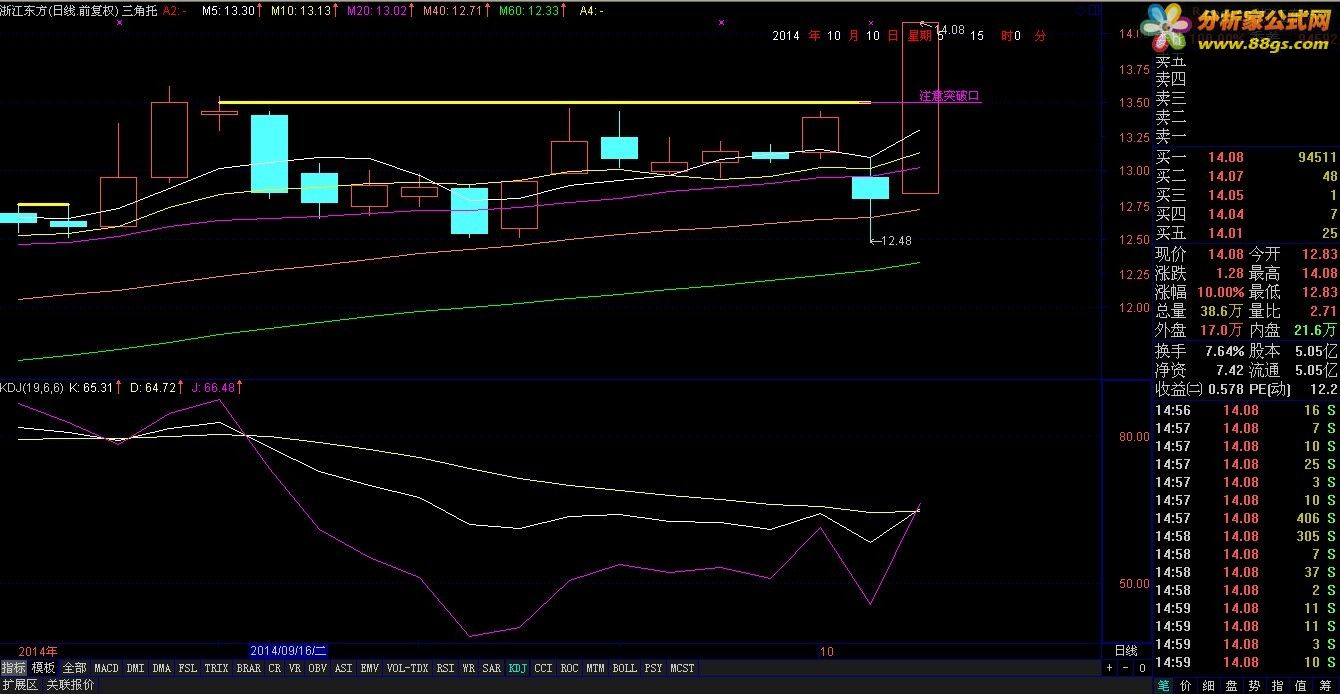Screen dimensions: 1340x694
Task: Select the ROC indicator
Action: coord(569,668)
